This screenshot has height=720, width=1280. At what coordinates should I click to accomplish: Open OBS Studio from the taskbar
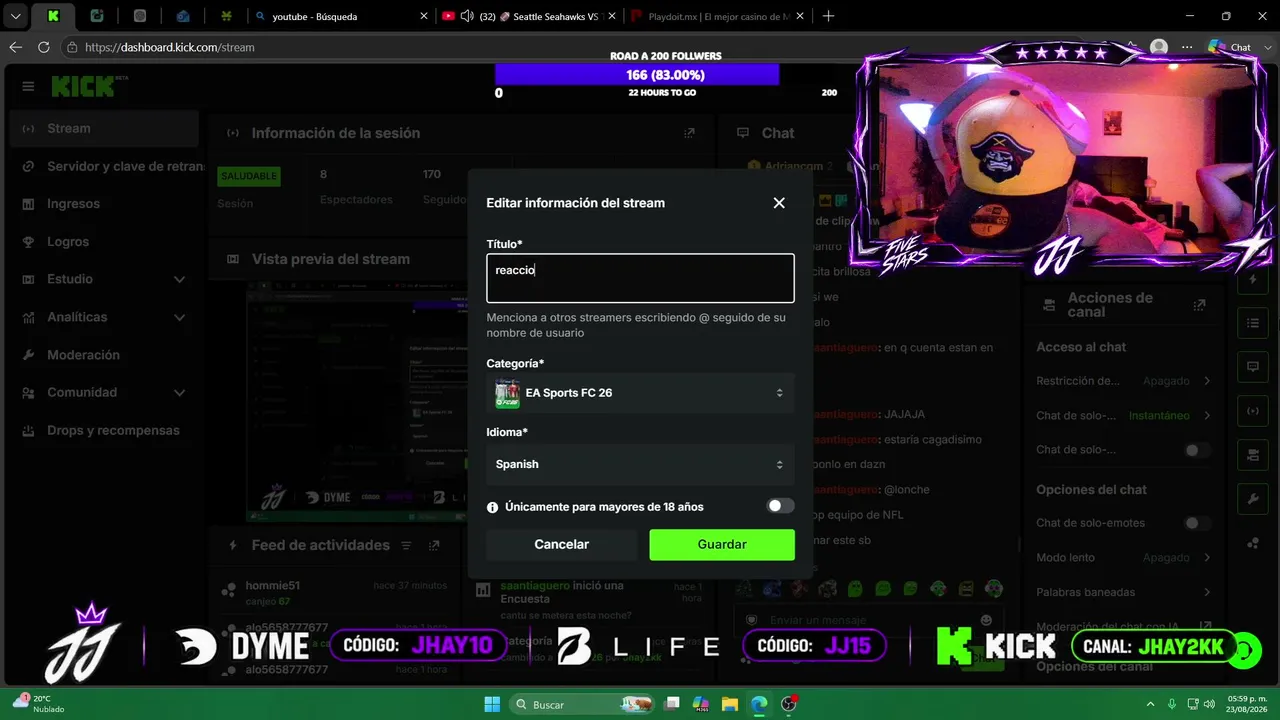click(x=789, y=704)
